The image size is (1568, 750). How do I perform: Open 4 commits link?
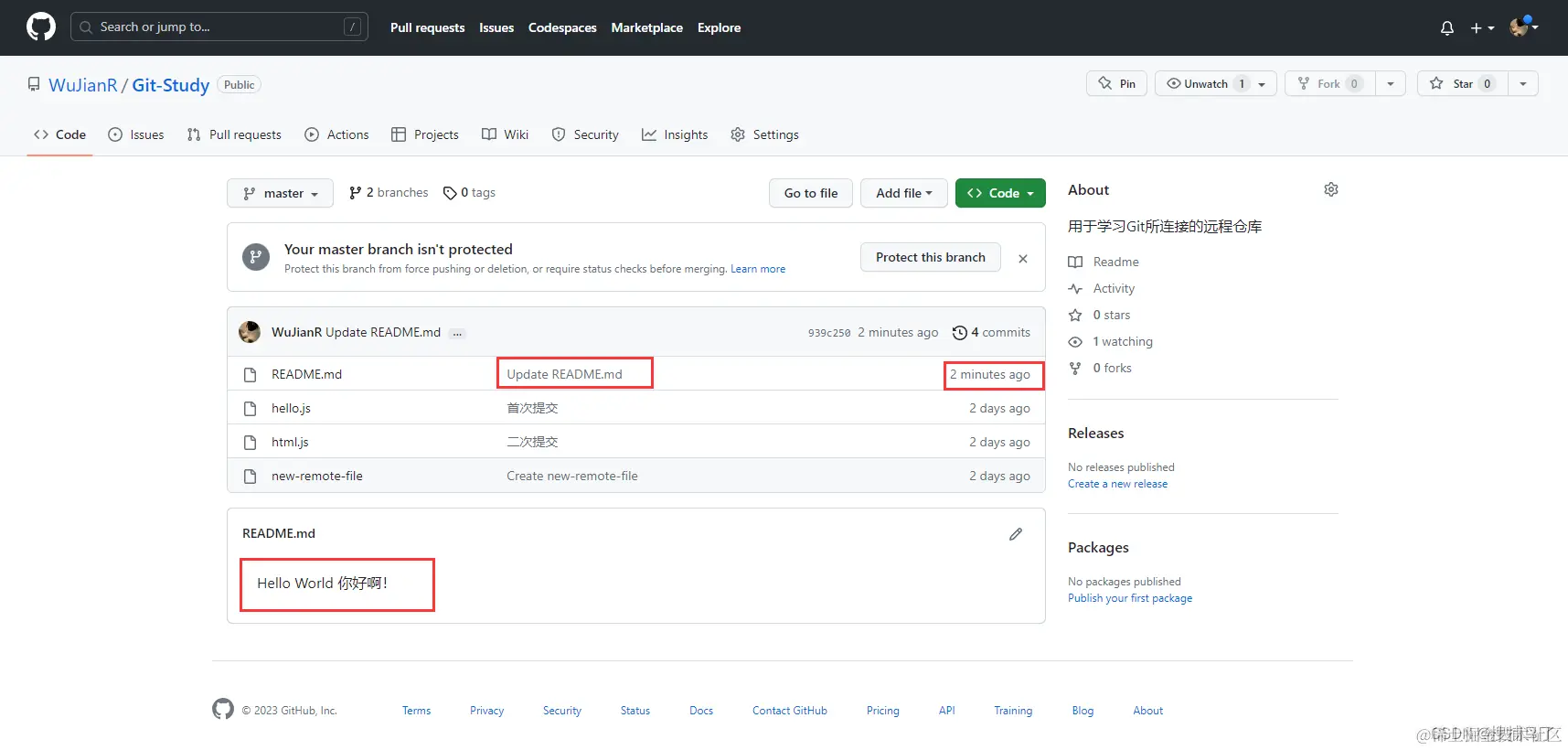click(x=992, y=333)
